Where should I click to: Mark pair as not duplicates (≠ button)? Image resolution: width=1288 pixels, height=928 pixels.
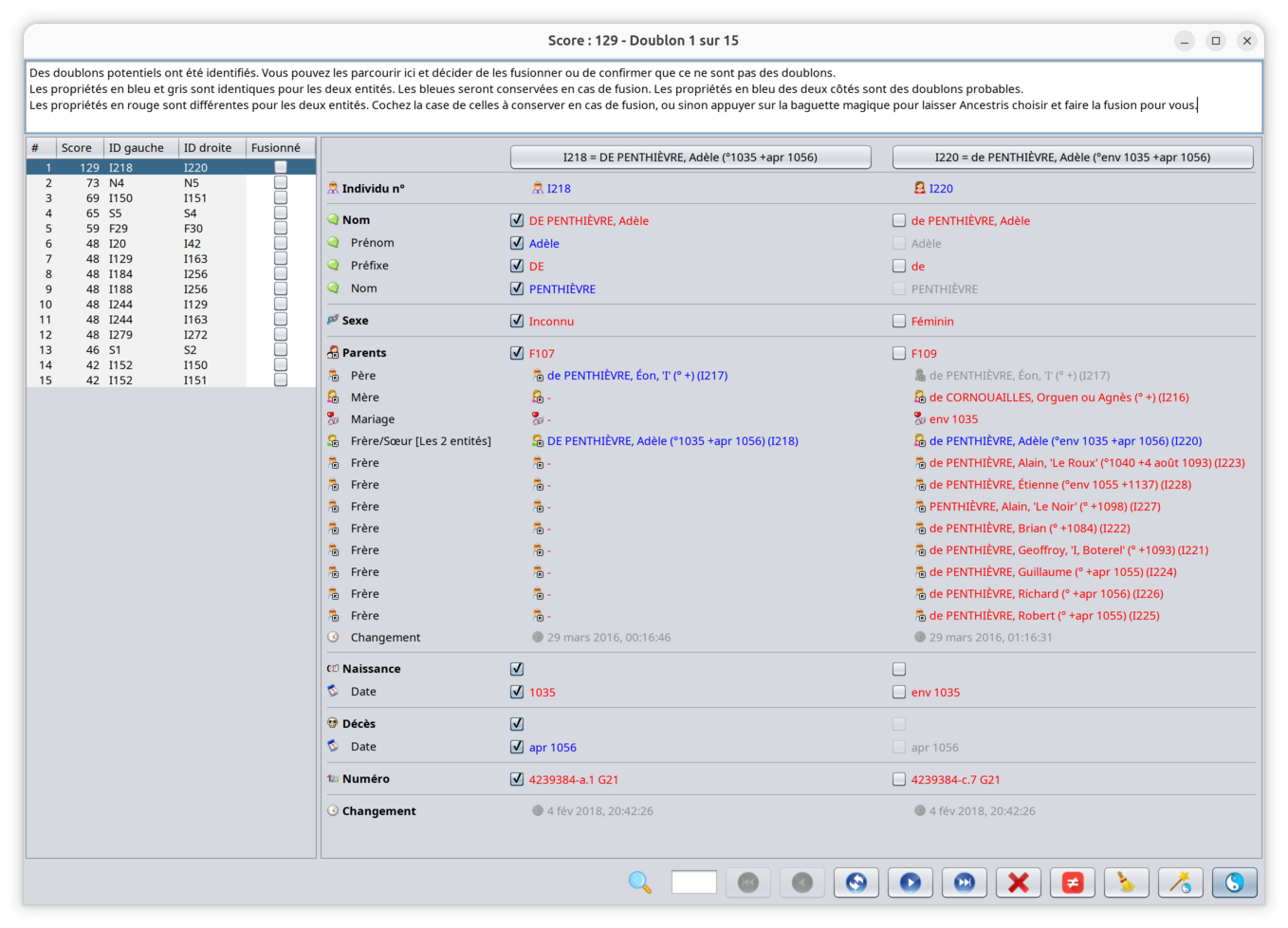click(1072, 882)
